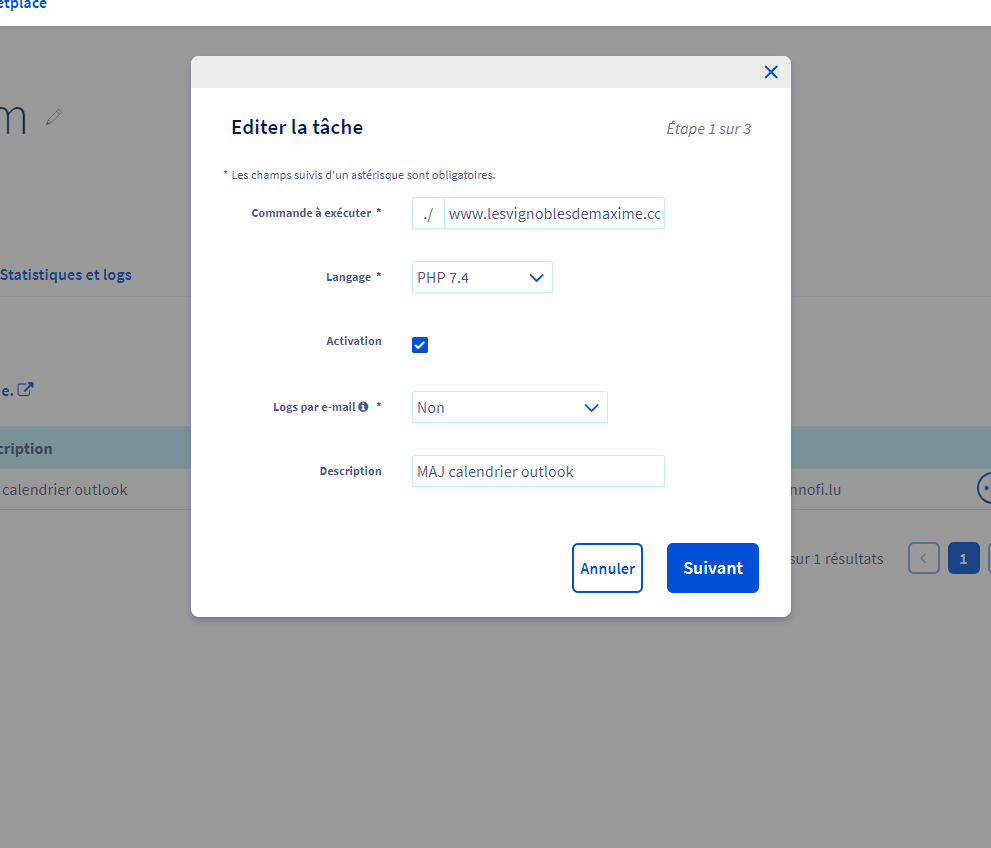Click the external link icon on the left
This screenshot has width=991, height=848.
pyautogui.click(x=26, y=389)
